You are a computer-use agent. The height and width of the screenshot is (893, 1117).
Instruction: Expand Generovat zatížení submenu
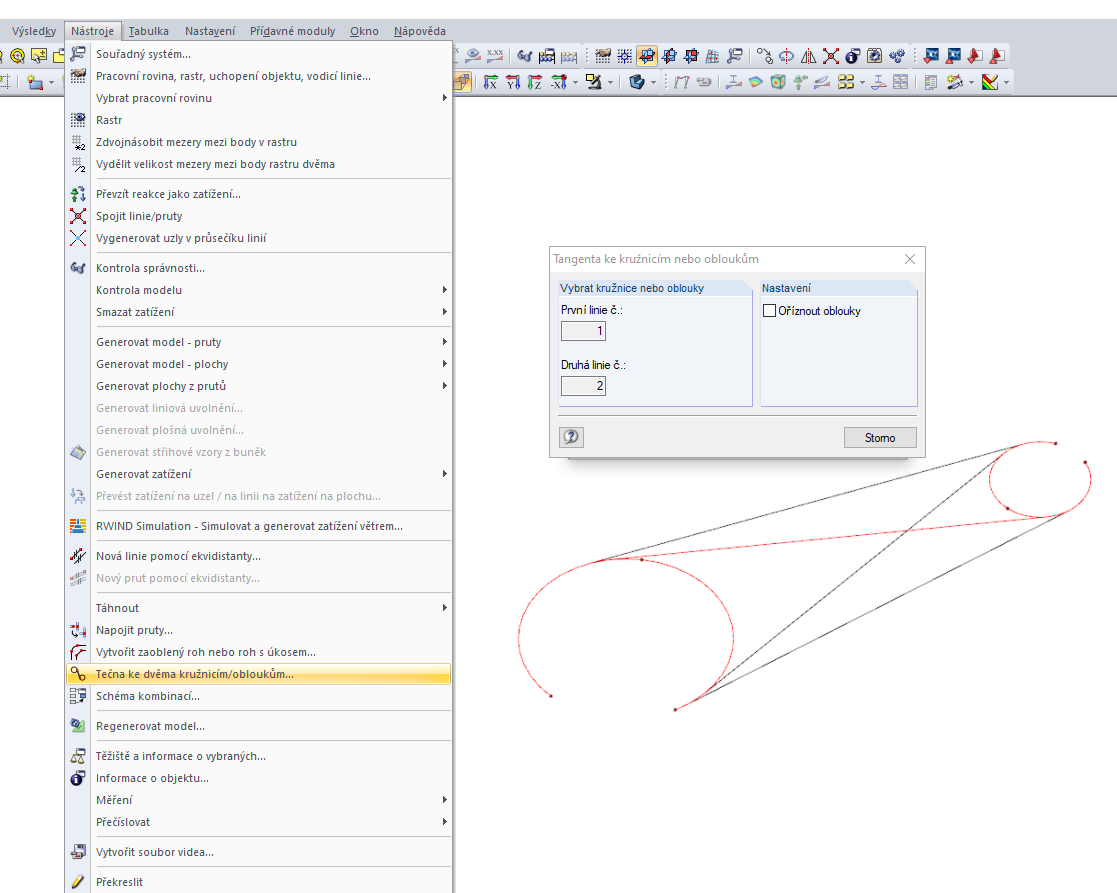(x=259, y=474)
